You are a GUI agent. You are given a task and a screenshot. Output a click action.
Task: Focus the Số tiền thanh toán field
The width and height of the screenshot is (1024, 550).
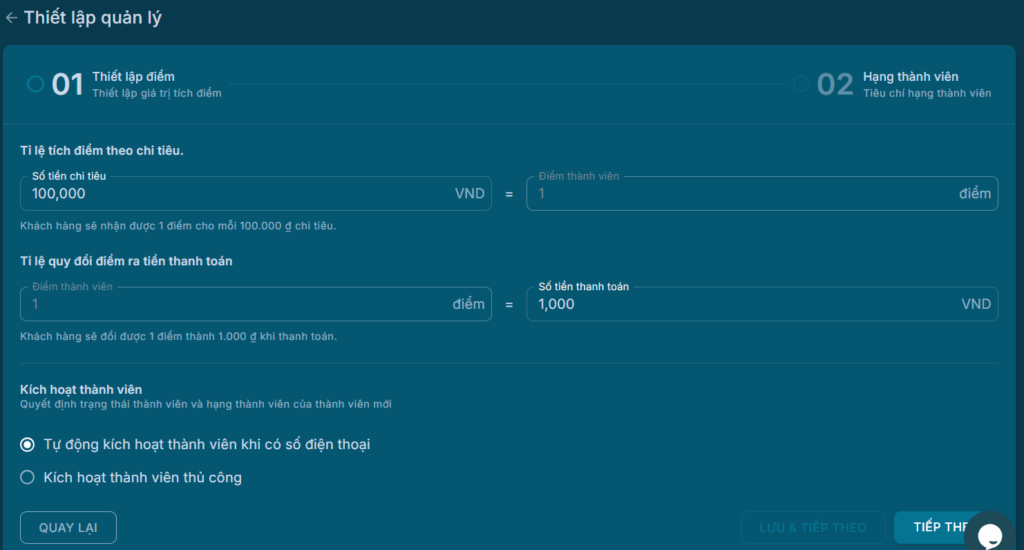(740, 304)
